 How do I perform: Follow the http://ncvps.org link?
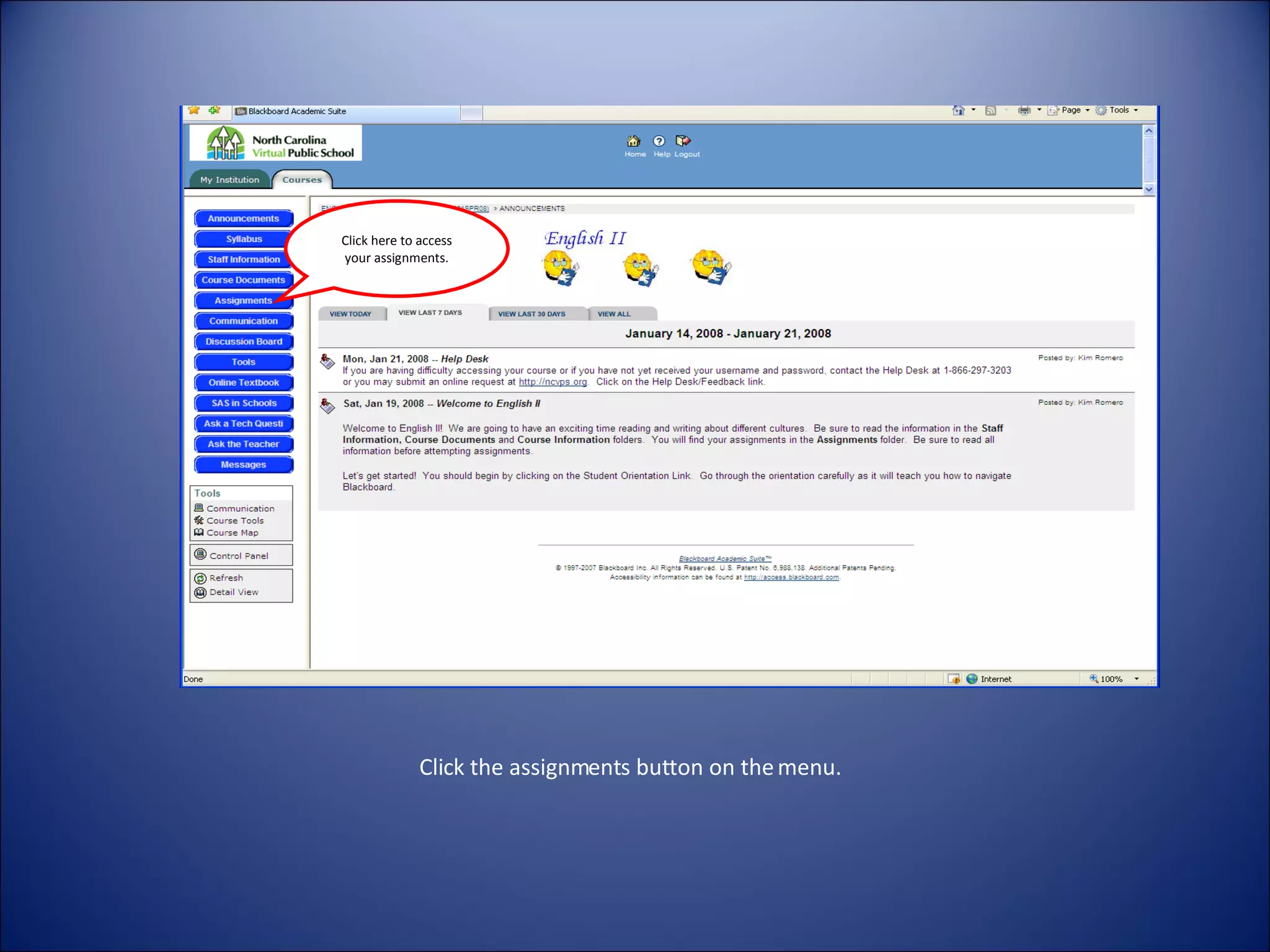(553, 382)
